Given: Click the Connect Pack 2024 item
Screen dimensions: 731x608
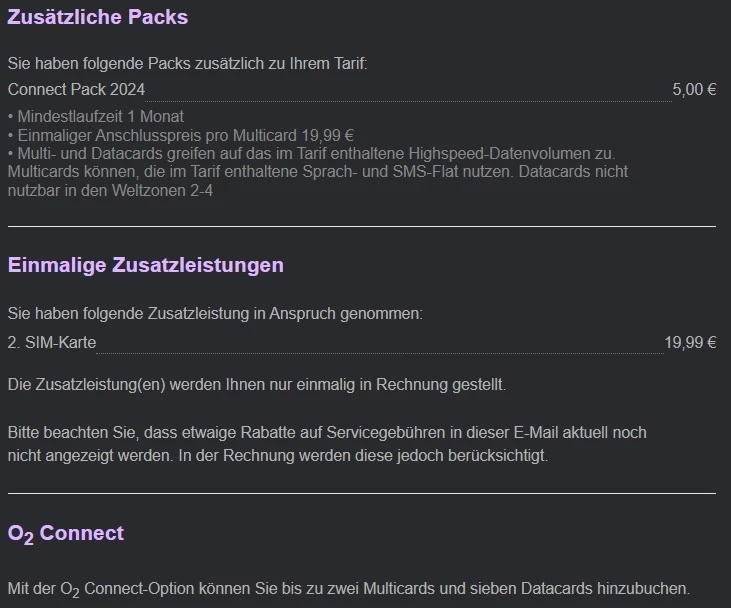Looking at the screenshot, I should click(x=76, y=90).
